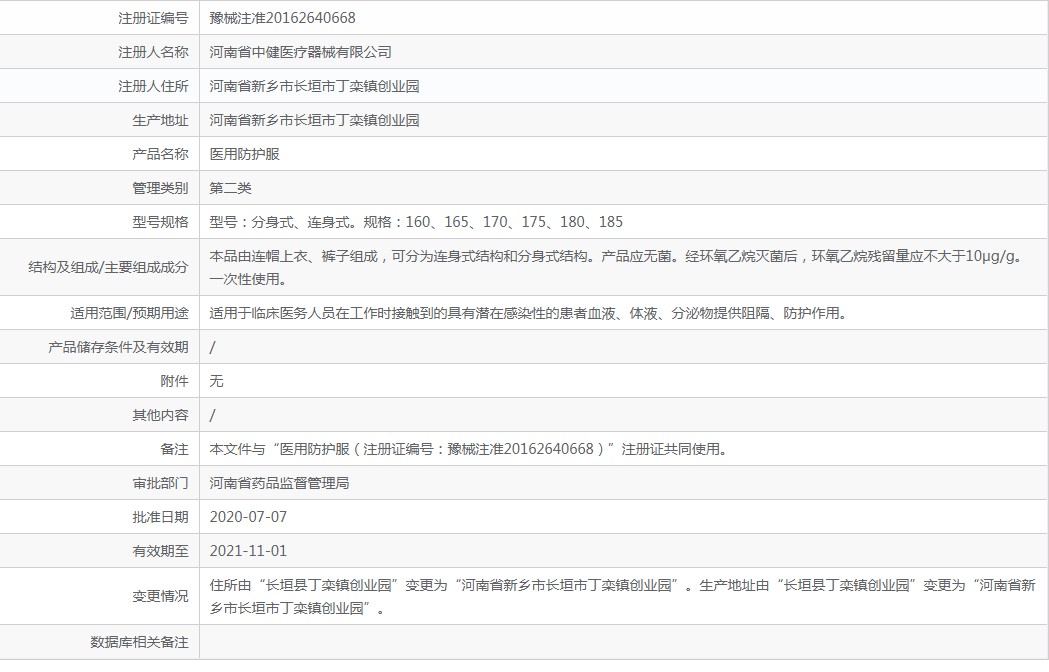This screenshot has width=1049, height=672.
Task: Click the 产品名称 label
Action: pos(161,155)
